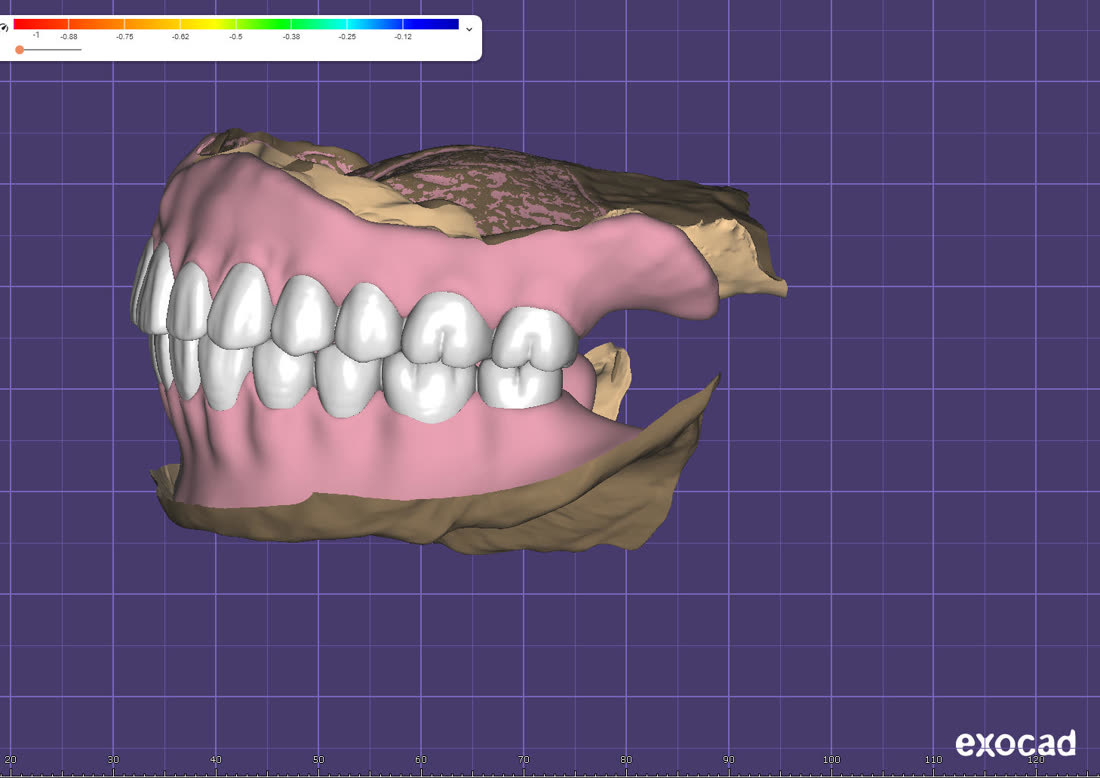The height and width of the screenshot is (778, 1100).
Task: Click the -0.62 label on the color scale
Action: point(180,36)
